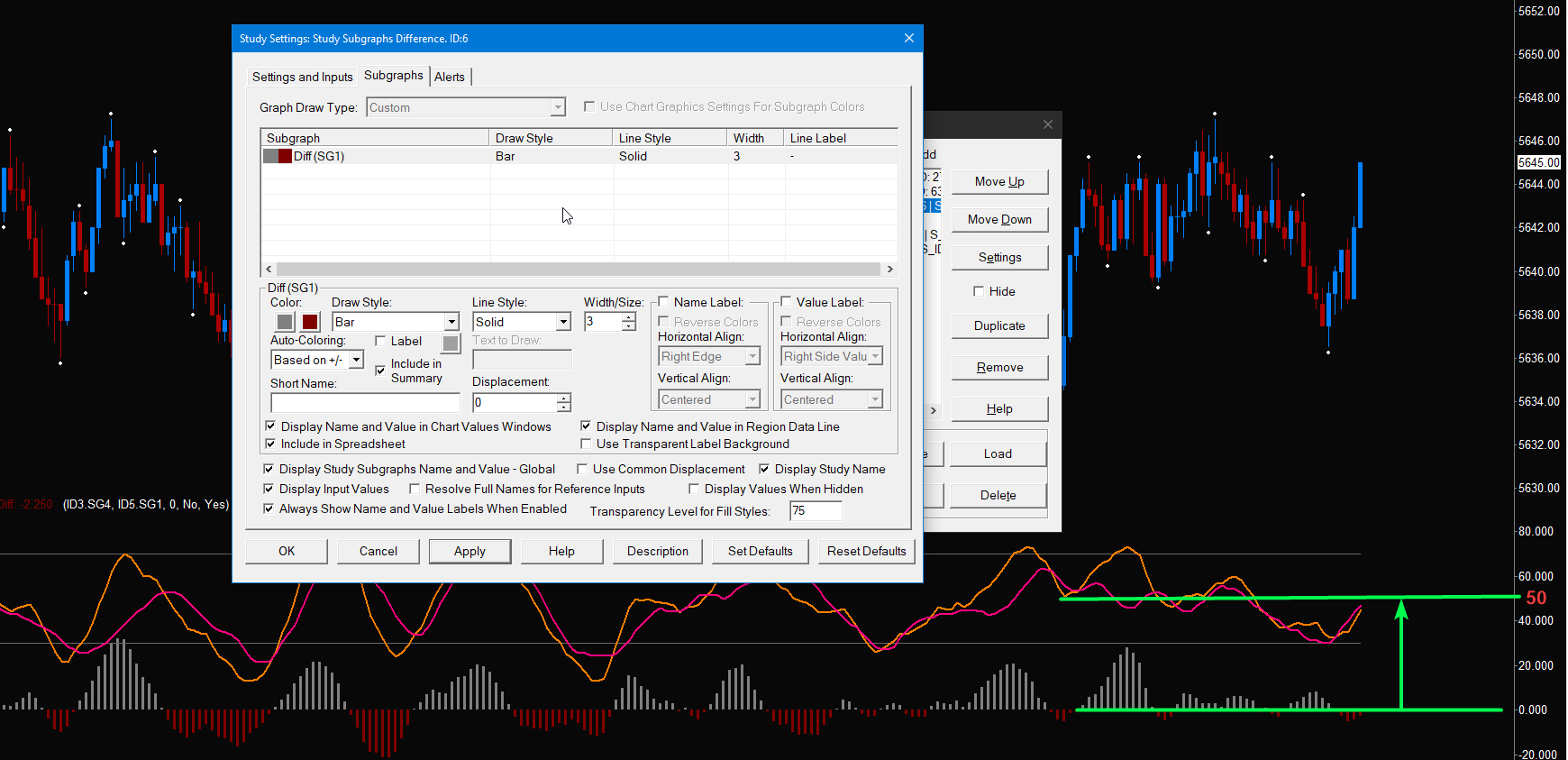Close the Study Settings dialog
Viewport: 1568px width, 760px height.
(908, 38)
